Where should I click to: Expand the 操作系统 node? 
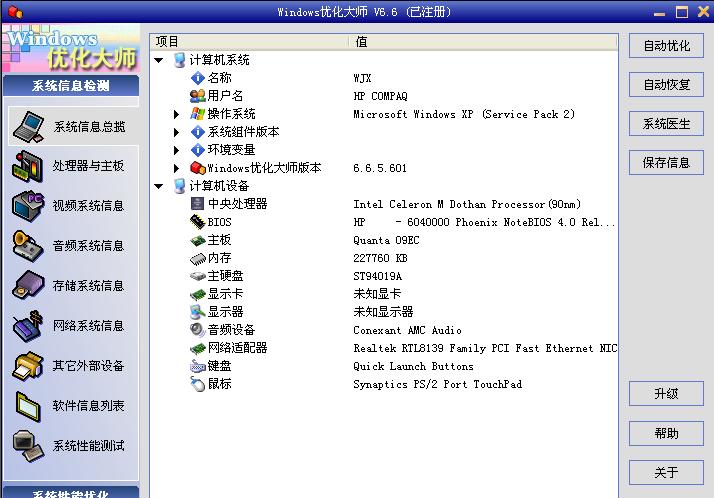[176, 114]
